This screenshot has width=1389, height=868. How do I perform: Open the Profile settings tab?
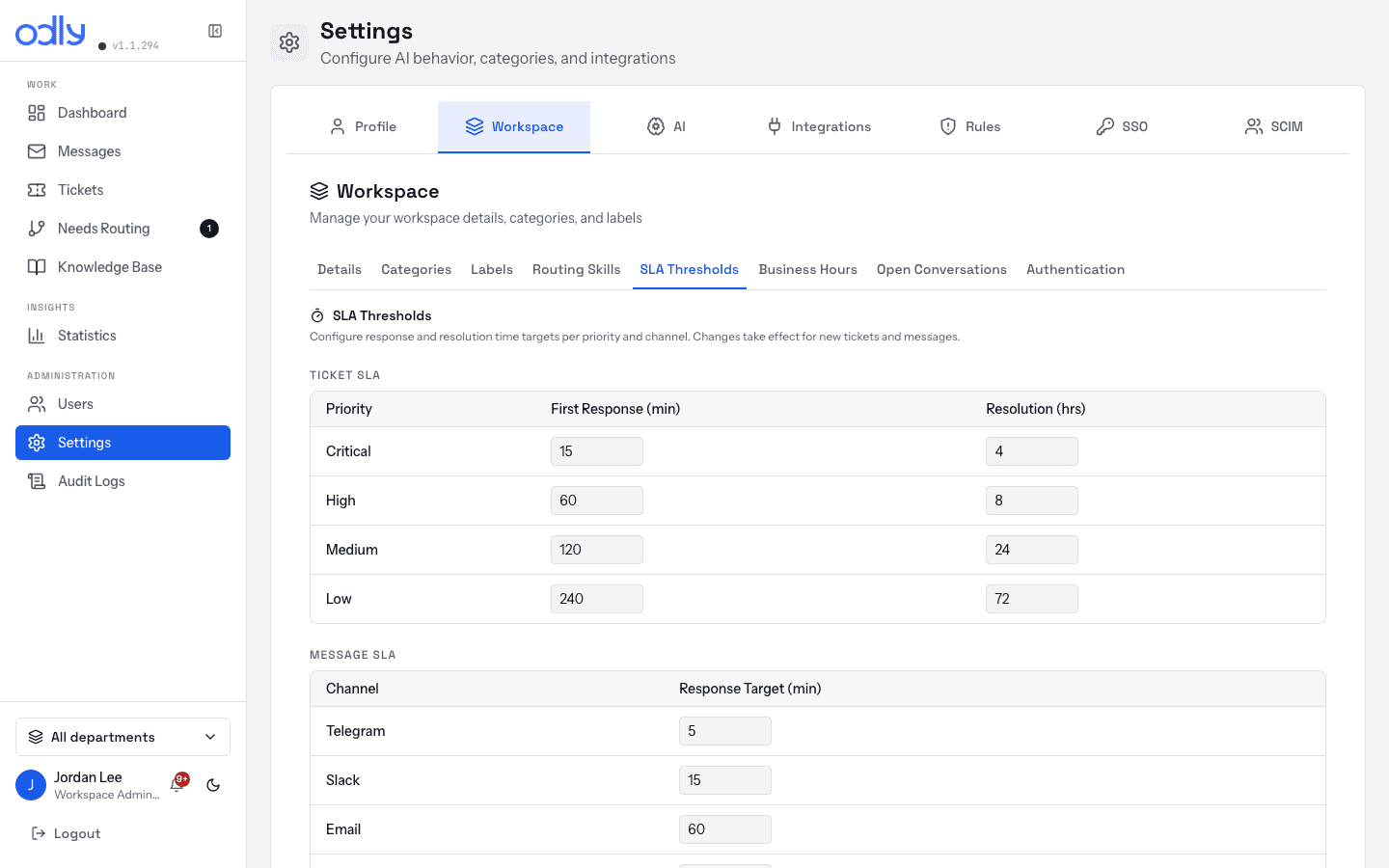363,126
